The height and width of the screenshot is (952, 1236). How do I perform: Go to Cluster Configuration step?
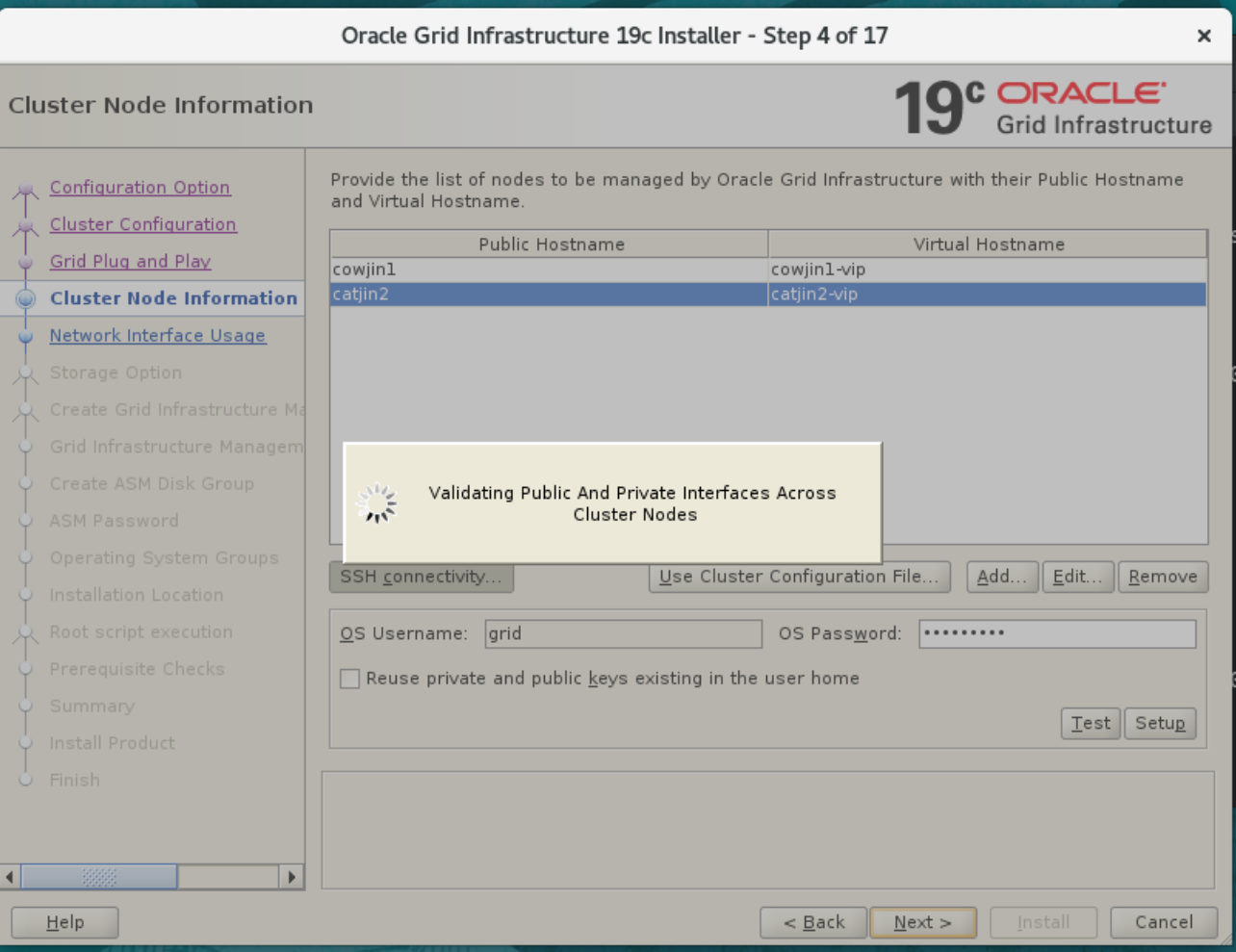click(x=142, y=224)
